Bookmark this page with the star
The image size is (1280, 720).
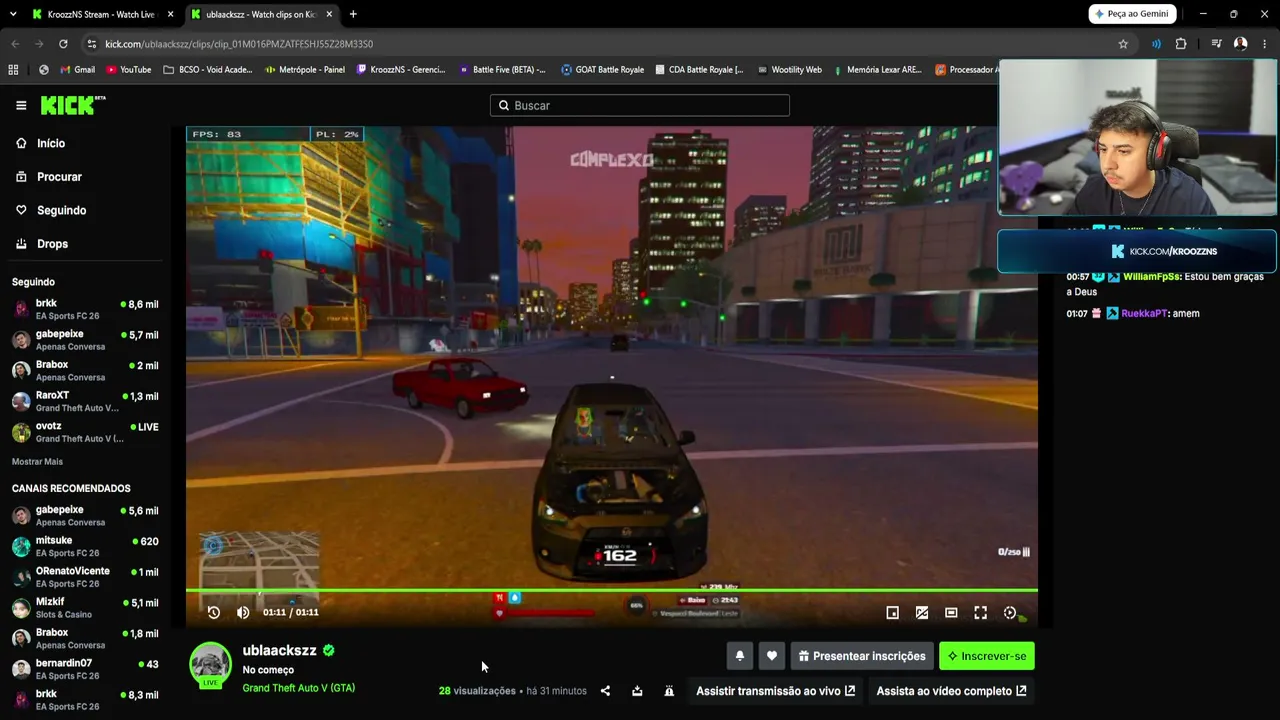click(x=1123, y=44)
